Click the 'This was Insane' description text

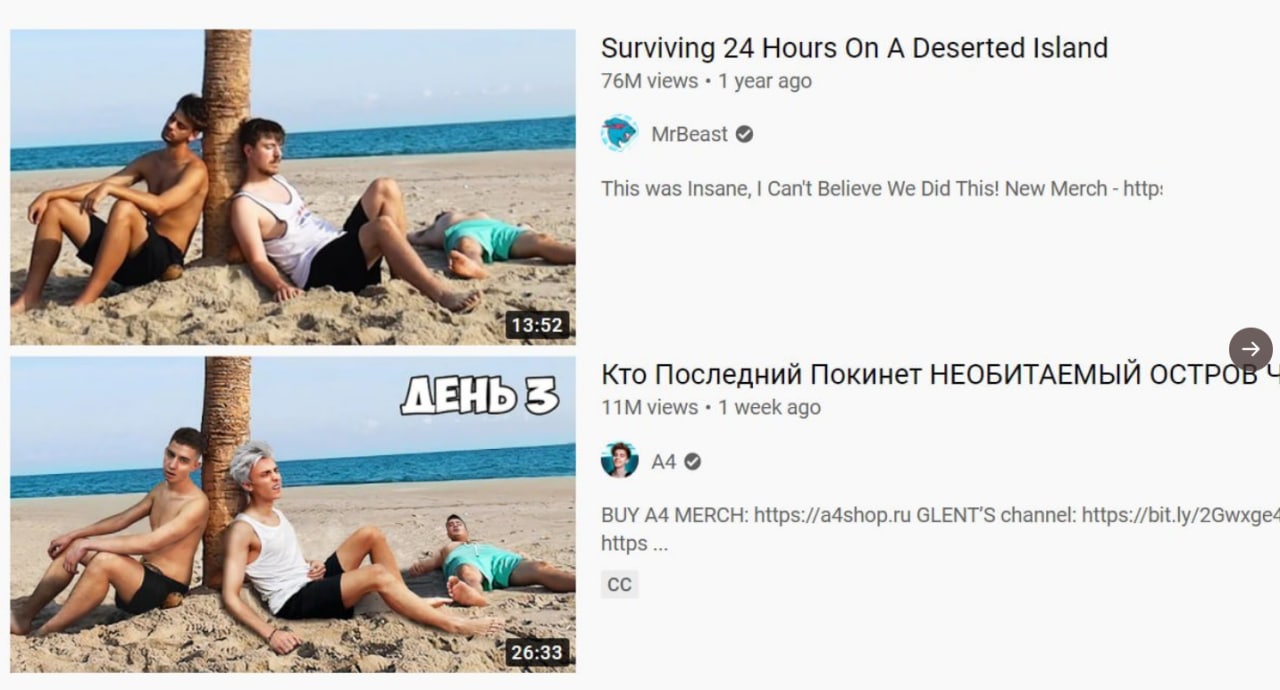881,188
